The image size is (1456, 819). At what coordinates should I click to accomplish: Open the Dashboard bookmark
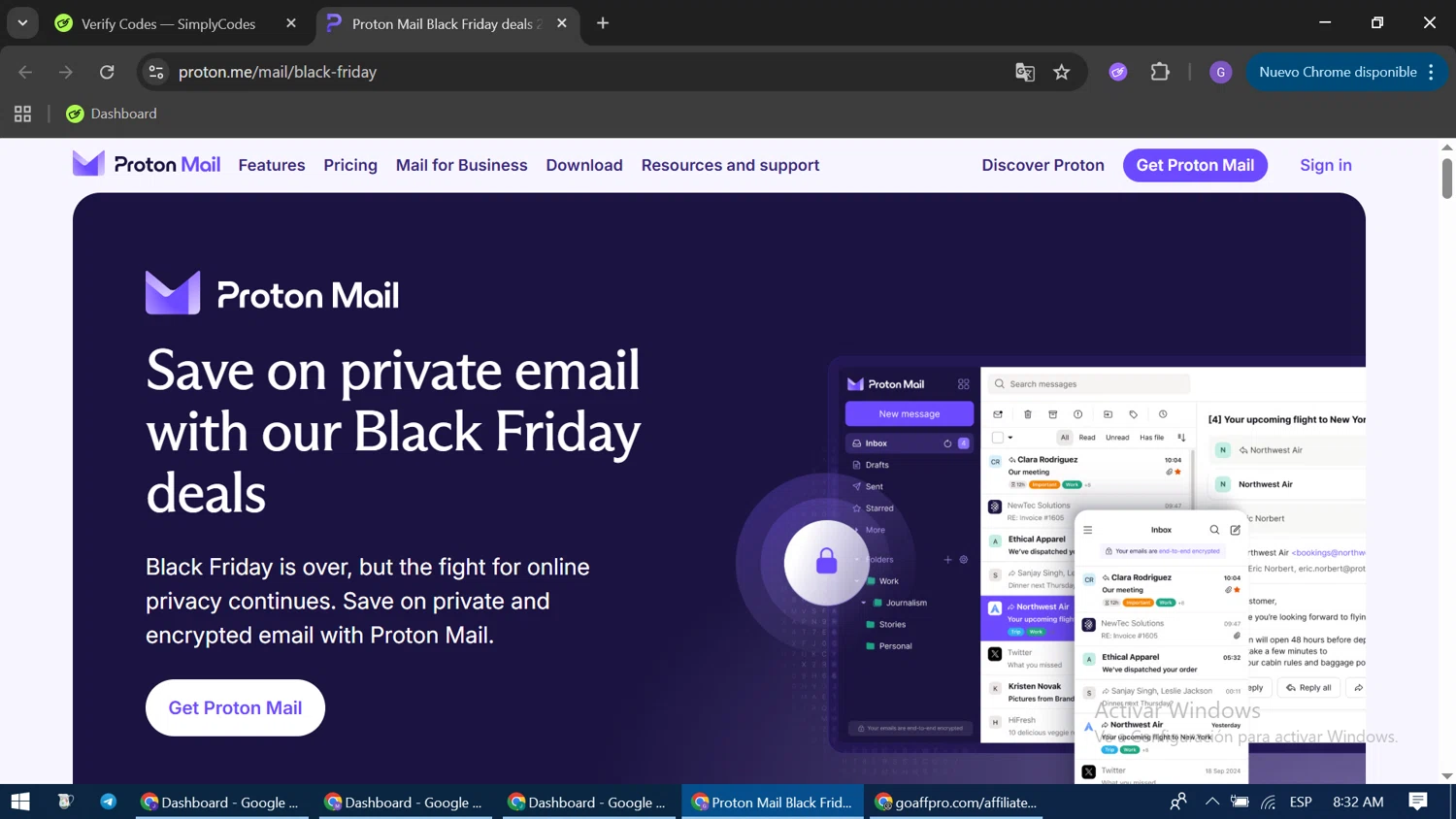tap(112, 114)
